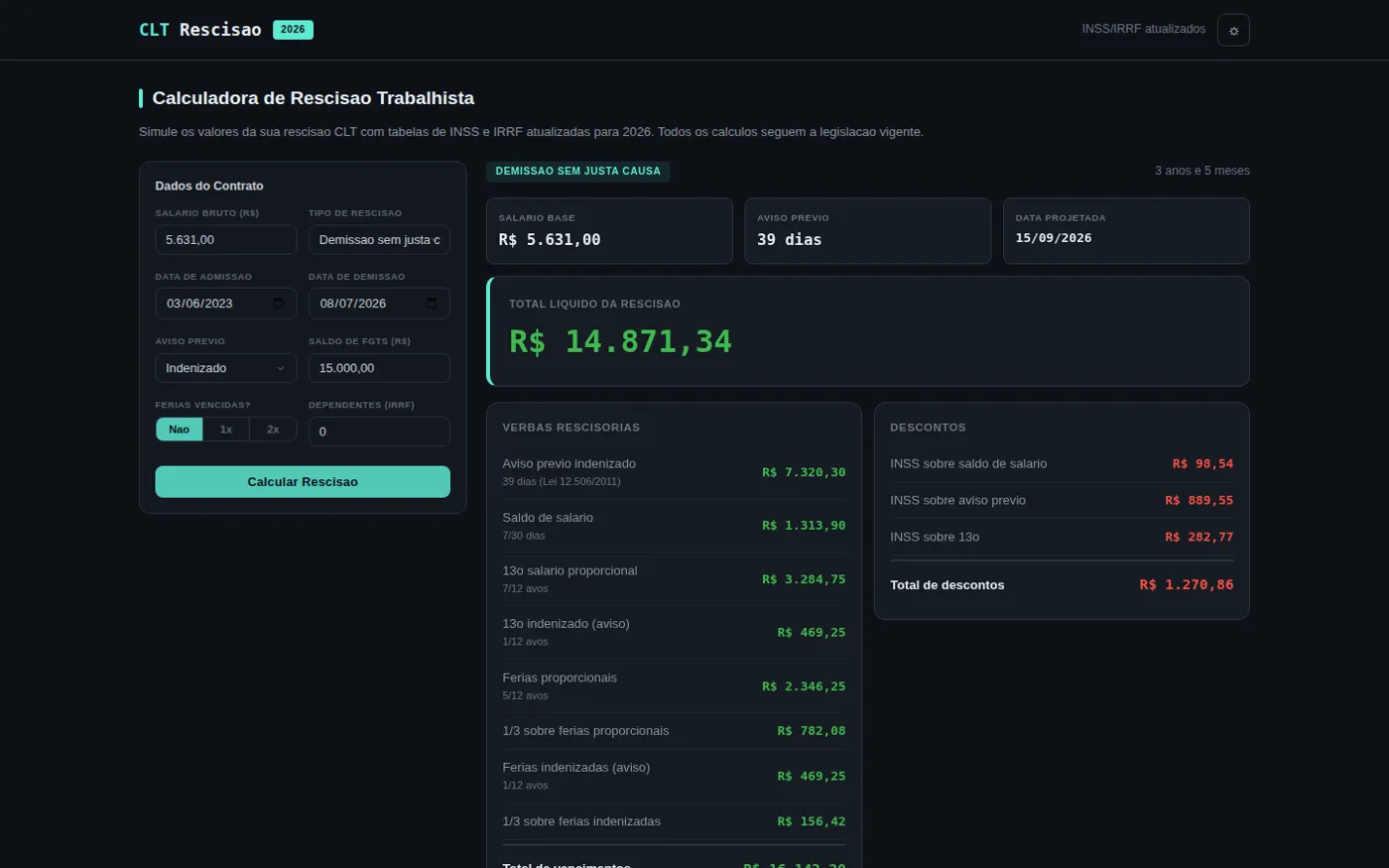Image resolution: width=1389 pixels, height=868 pixels.
Task: Open the Tipo de Rescisao dropdown
Action: tap(379, 240)
